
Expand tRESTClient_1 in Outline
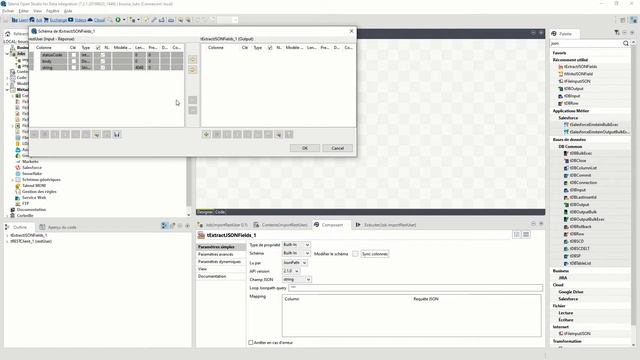click(x=7, y=241)
